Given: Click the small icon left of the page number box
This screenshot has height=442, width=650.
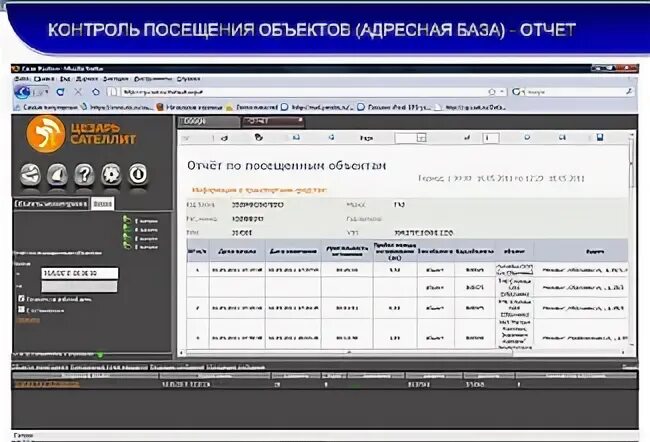Looking at the screenshot, I should click(467, 138).
